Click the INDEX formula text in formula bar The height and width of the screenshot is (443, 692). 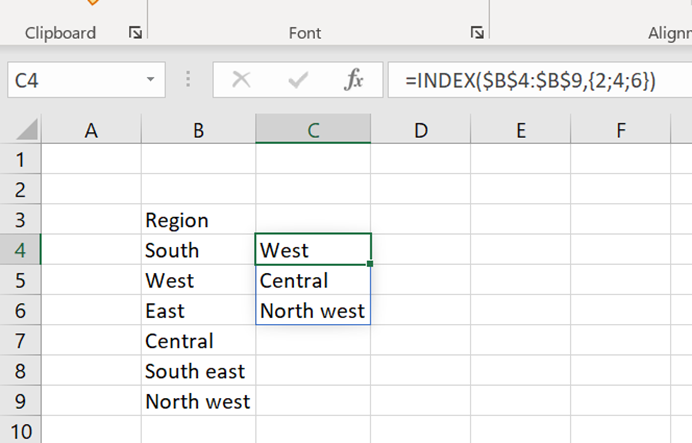tap(530, 81)
